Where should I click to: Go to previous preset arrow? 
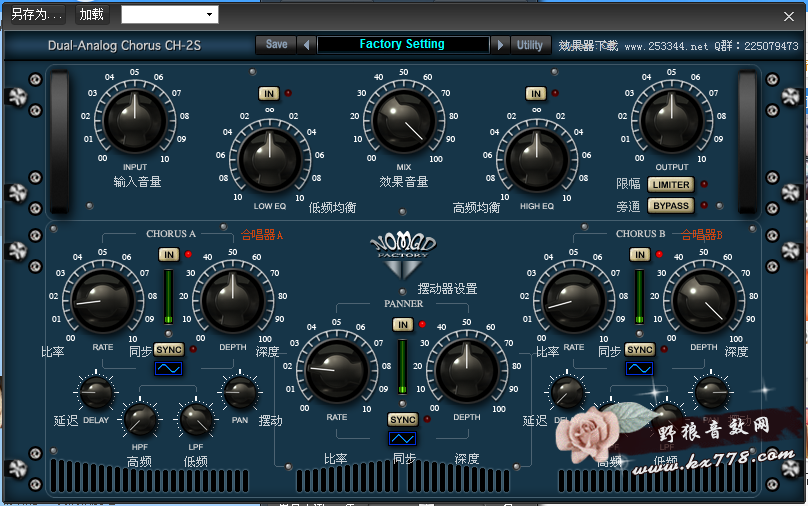306,45
